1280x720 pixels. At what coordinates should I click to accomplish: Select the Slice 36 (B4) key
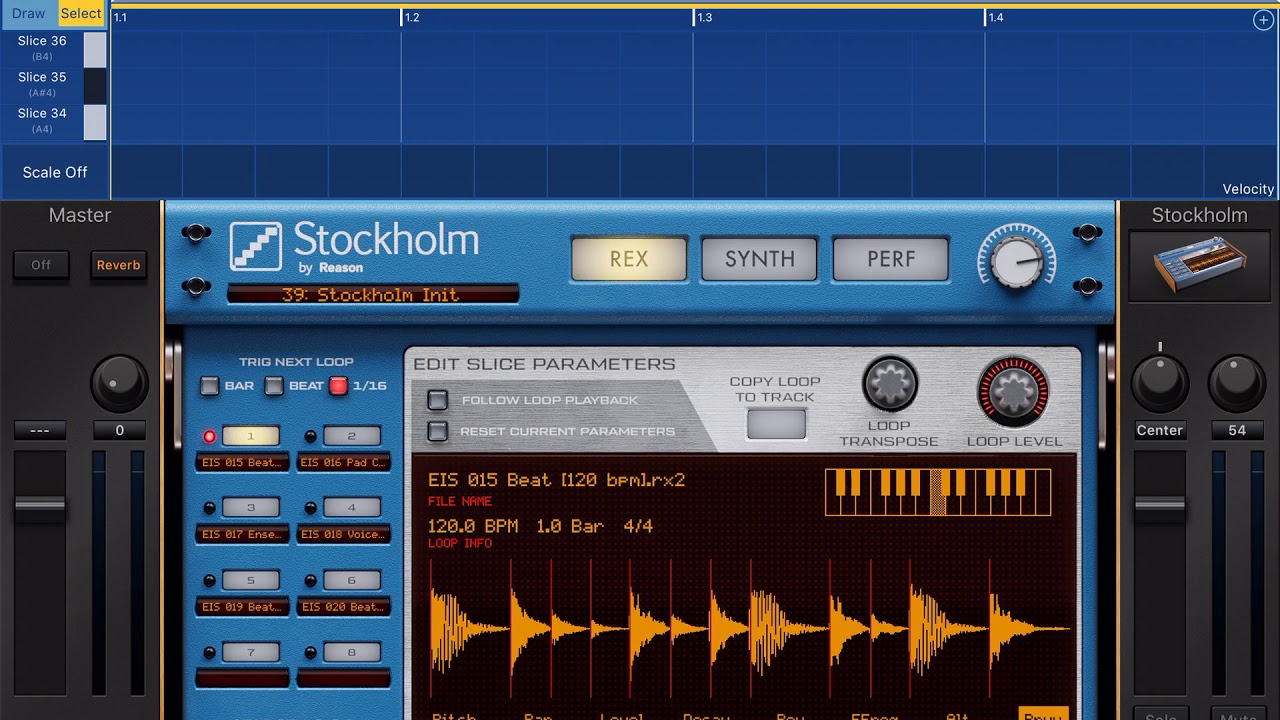click(95, 49)
